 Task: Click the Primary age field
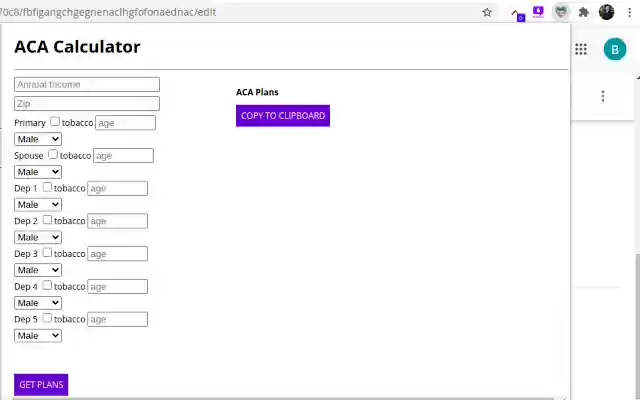point(125,123)
